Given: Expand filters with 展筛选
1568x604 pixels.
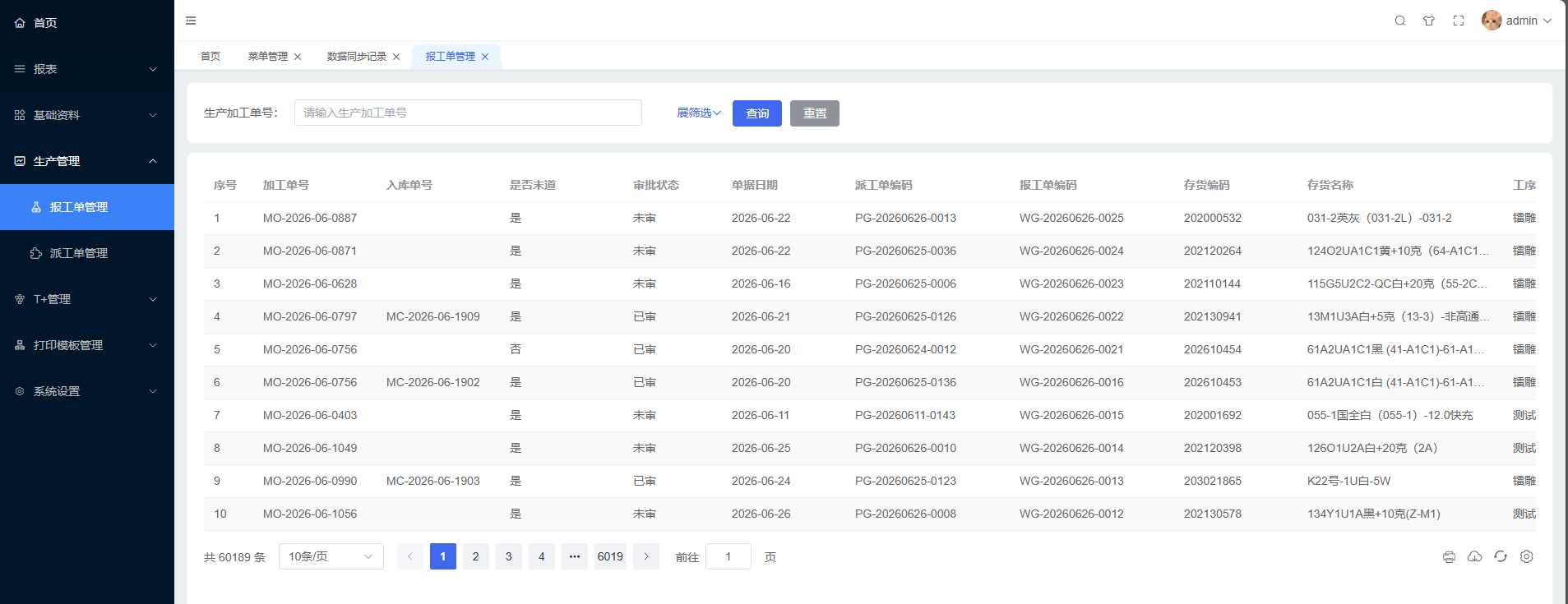Looking at the screenshot, I should (698, 113).
